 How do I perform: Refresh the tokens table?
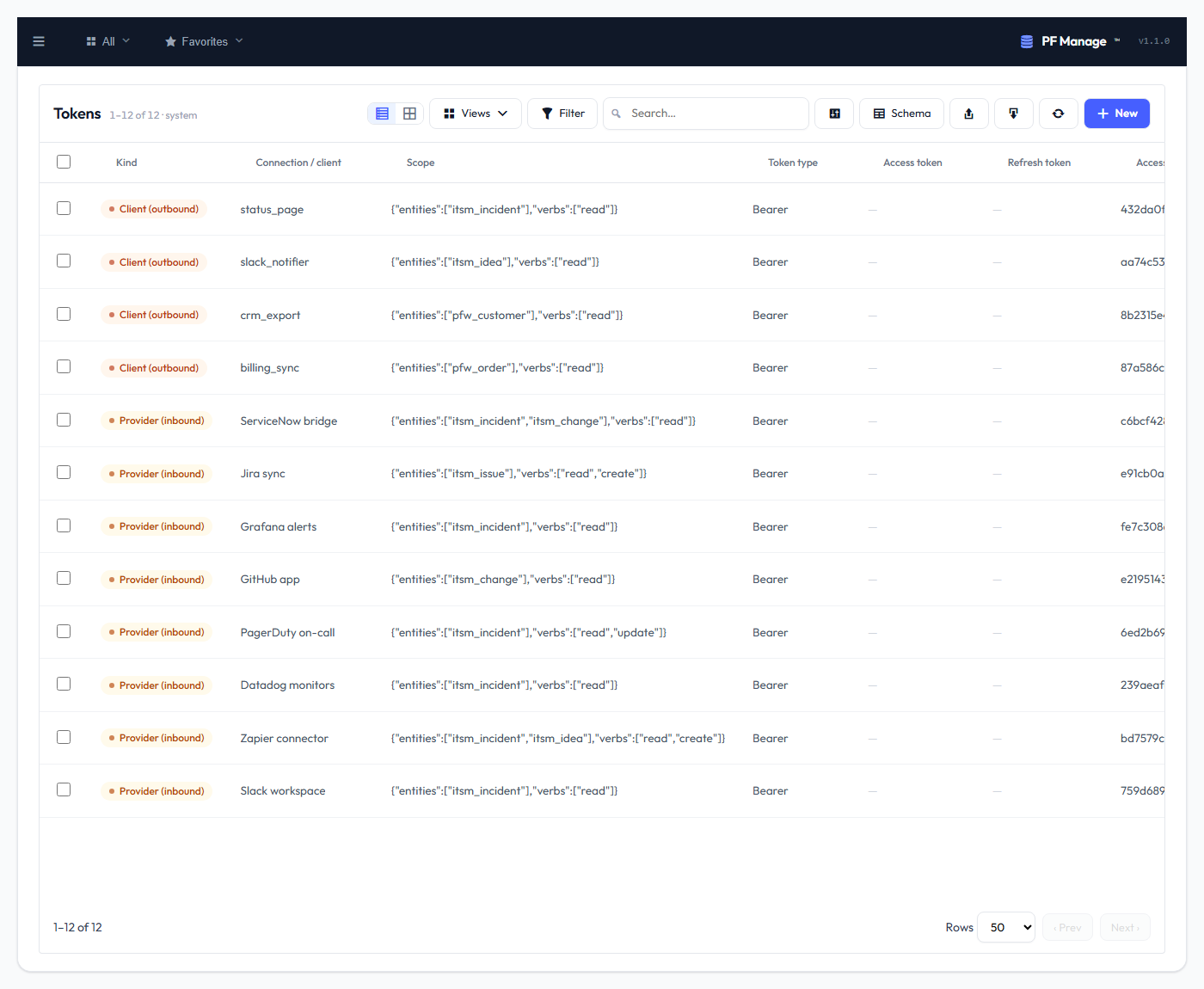pyautogui.click(x=1059, y=114)
